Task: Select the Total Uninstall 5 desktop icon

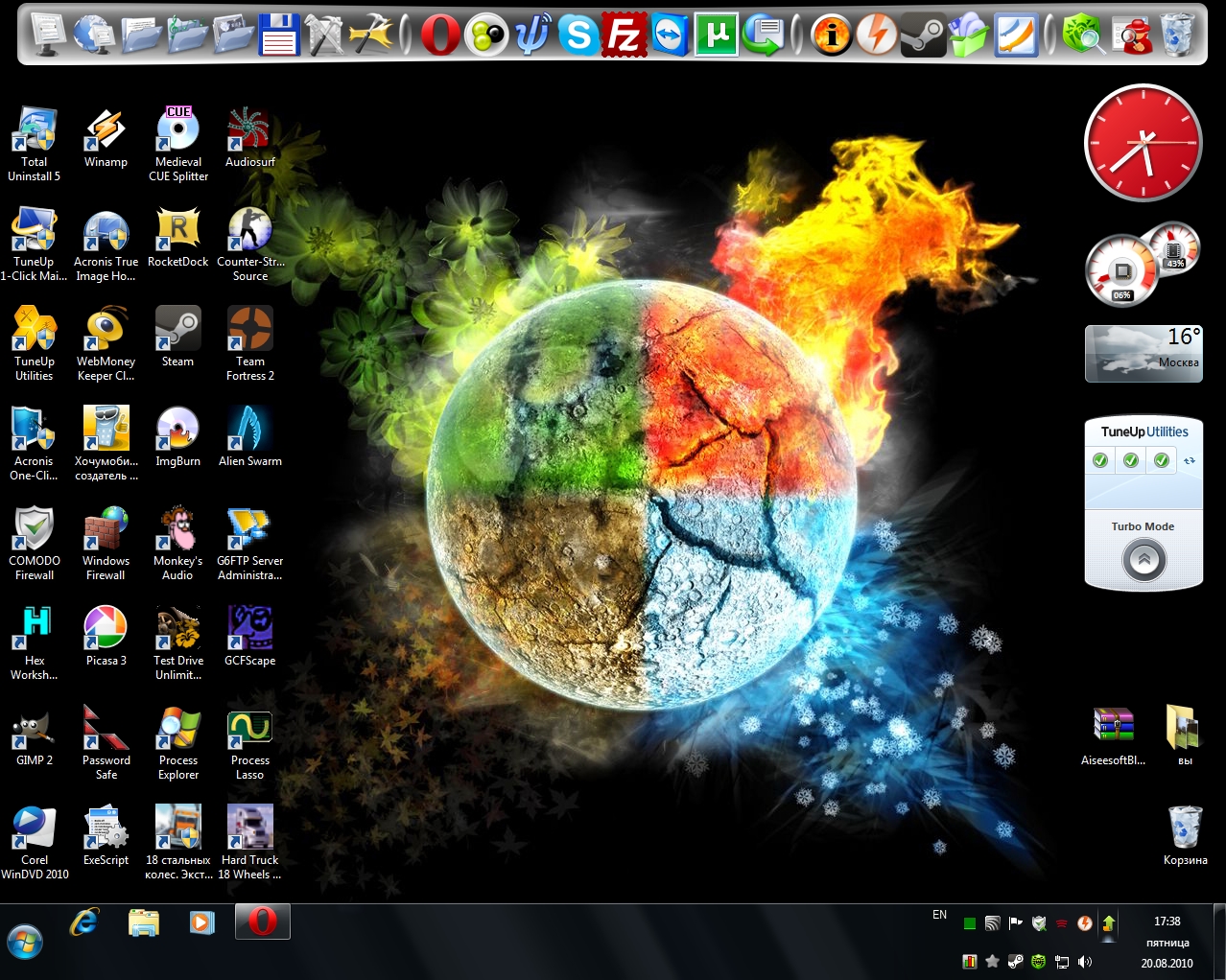Action: tap(35, 144)
